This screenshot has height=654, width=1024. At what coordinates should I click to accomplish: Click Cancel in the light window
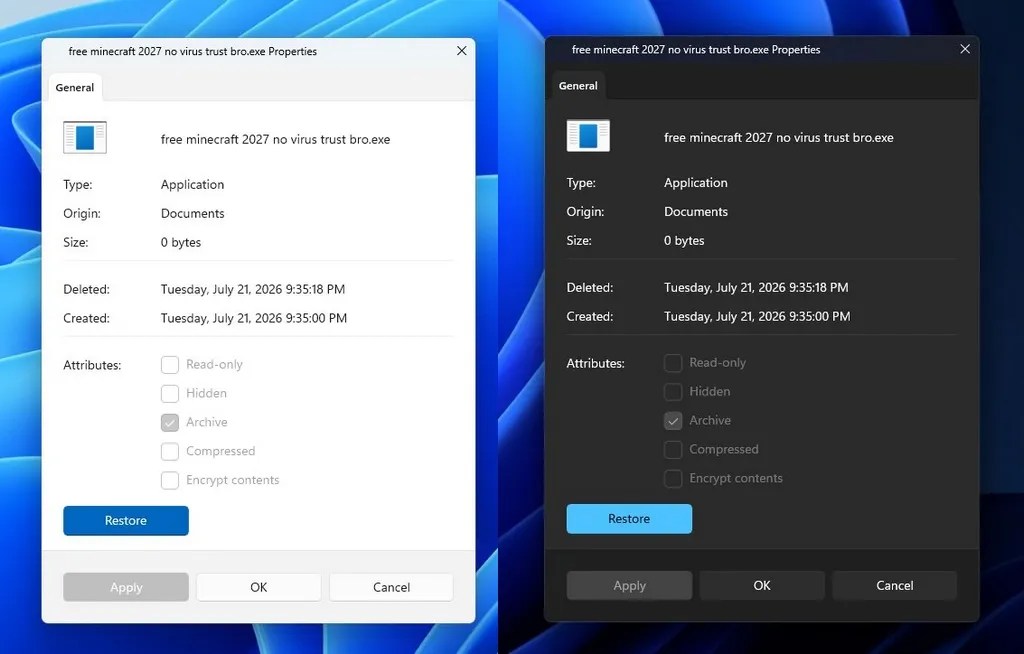pos(391,587)
